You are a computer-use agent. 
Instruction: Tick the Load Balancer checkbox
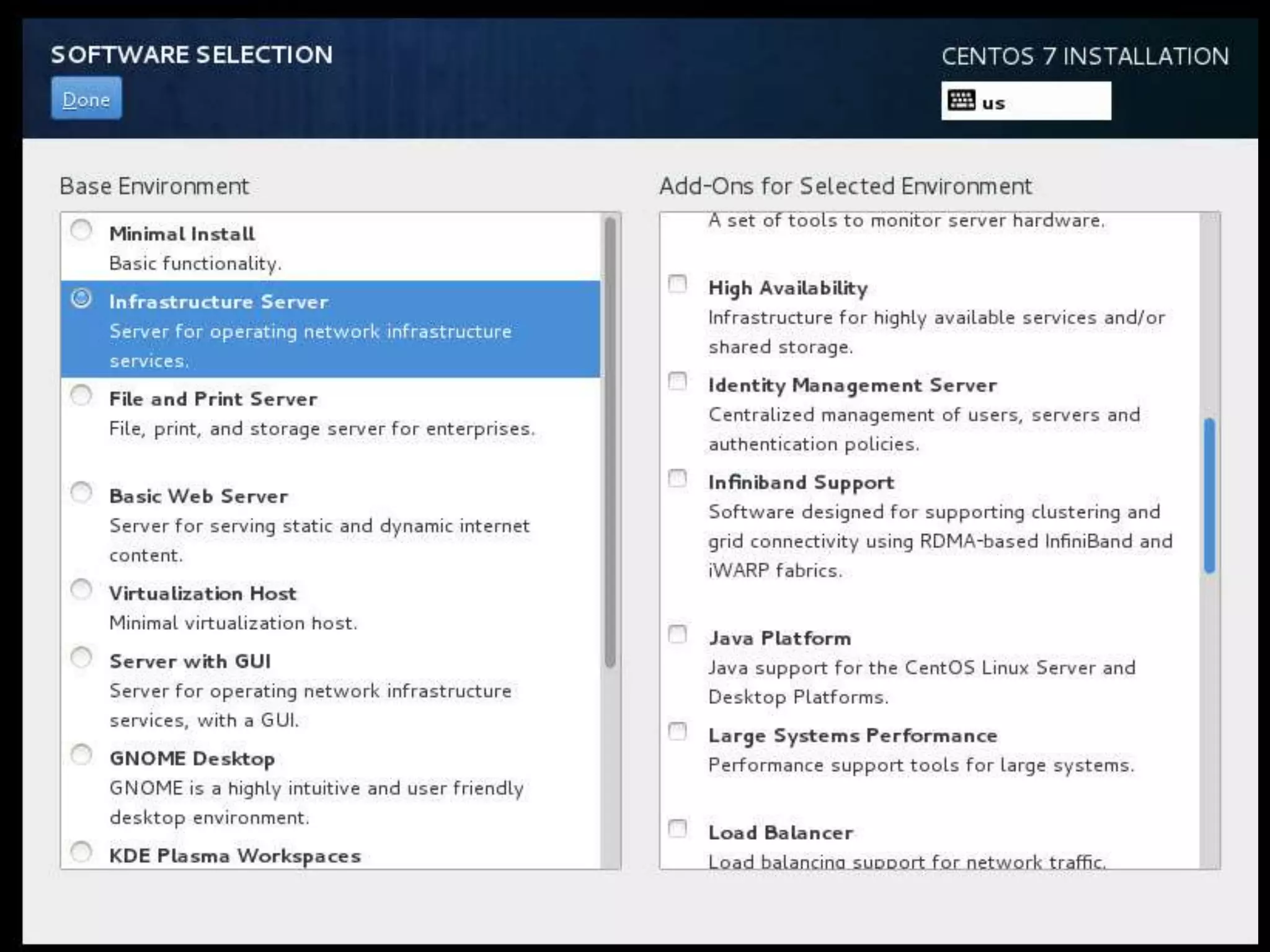pos(677,829)
